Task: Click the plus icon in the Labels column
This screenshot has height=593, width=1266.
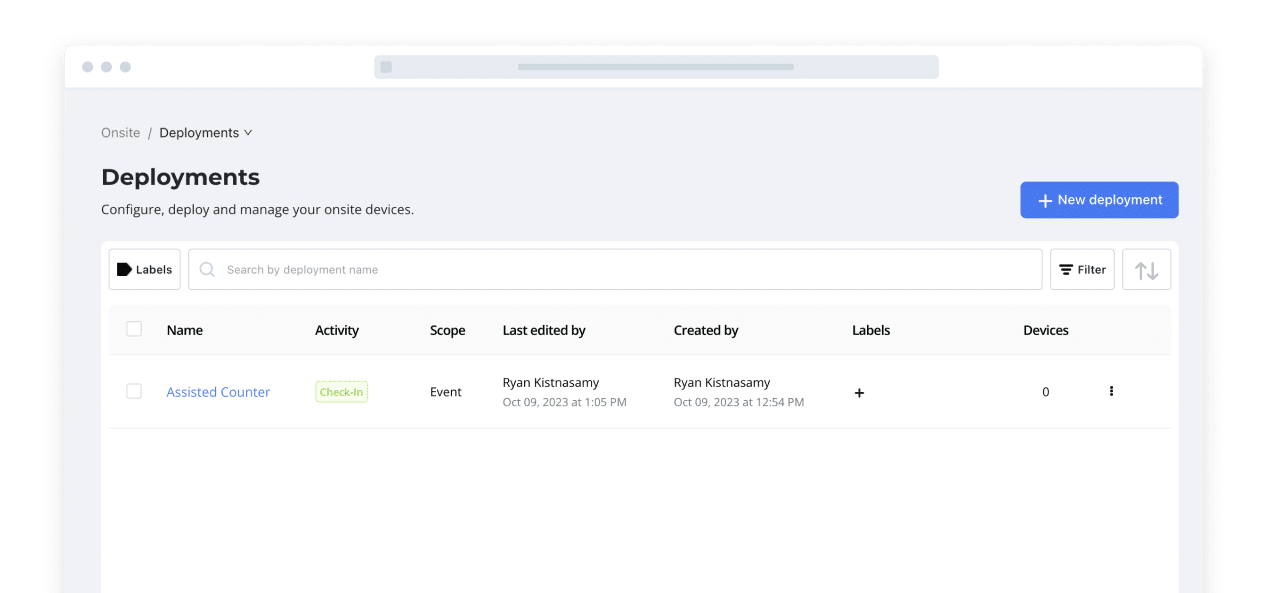Action: pos(859,393)
